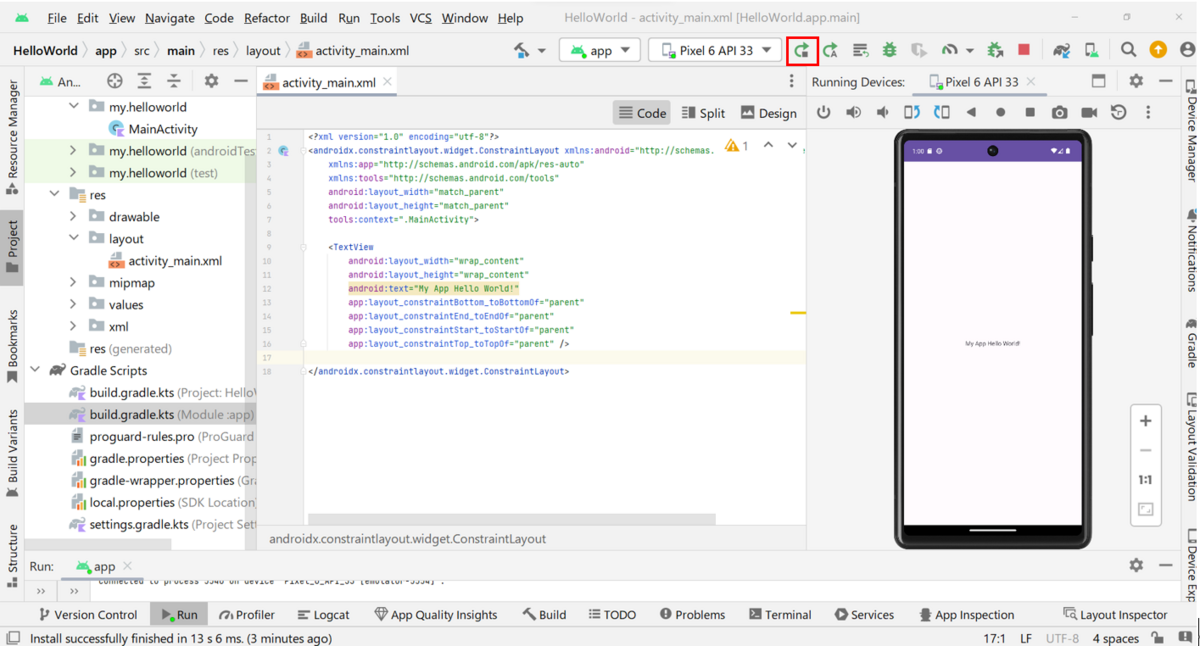This screenshot has width=1200, height=646.
Task: Expand the mipmap folder
Action: 73,283
